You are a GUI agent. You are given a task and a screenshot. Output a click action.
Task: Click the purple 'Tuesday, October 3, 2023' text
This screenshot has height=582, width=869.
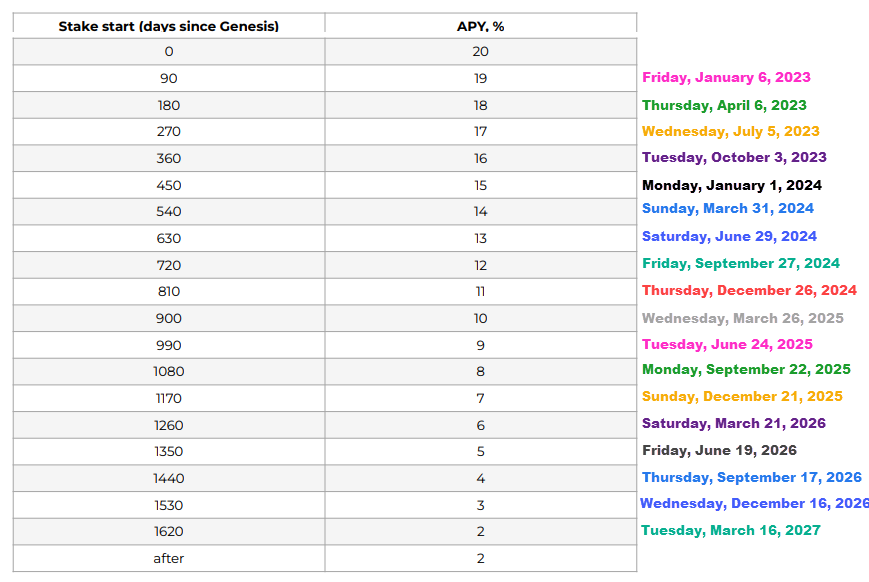(734, 157)
